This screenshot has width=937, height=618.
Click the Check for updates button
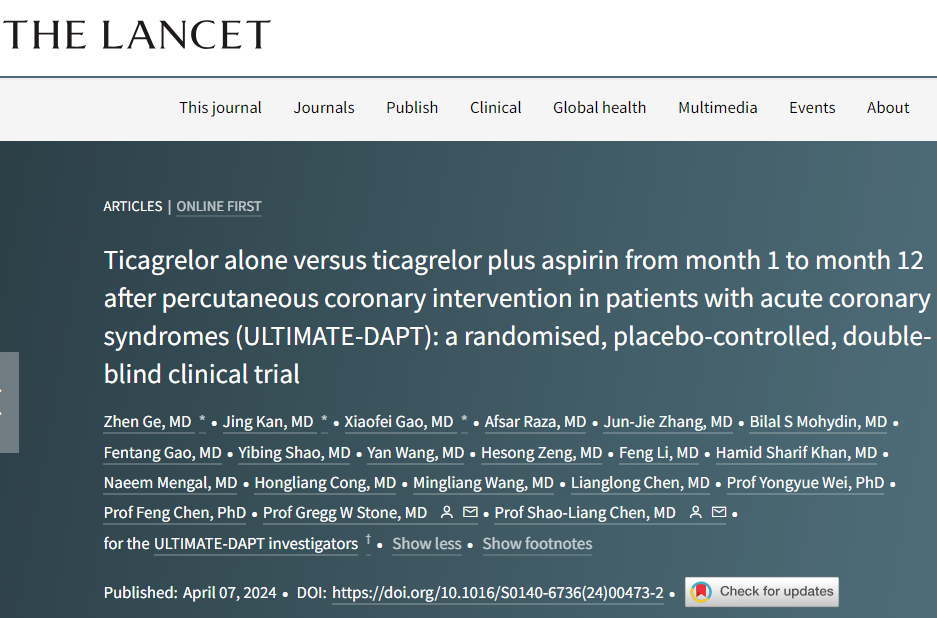point(762,592)
